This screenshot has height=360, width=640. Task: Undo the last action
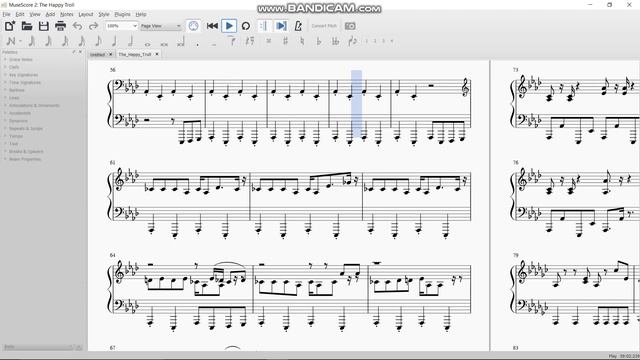click(x=77, y=26)
